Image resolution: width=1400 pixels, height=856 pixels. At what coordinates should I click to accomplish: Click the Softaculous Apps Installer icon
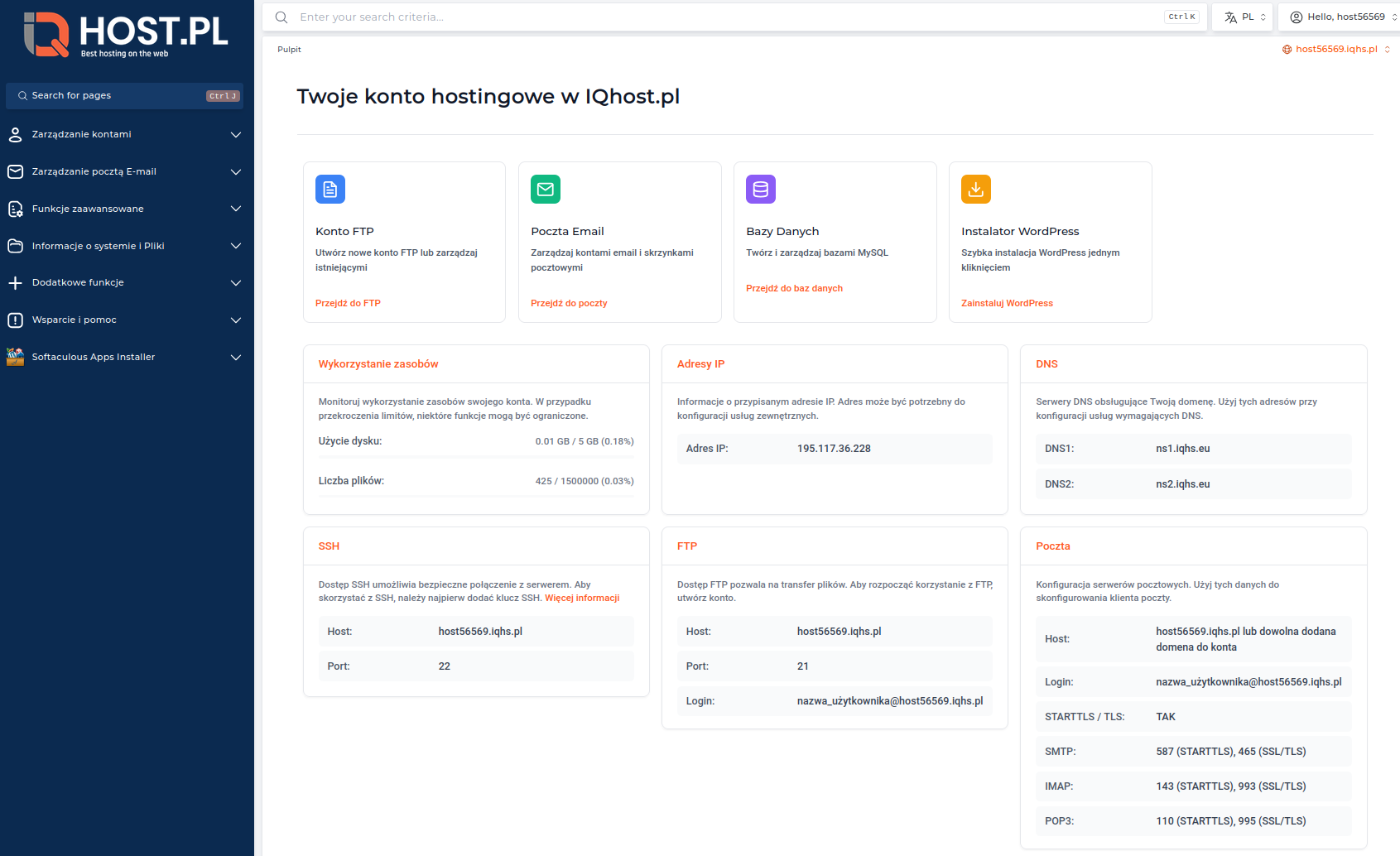(x=15, y=357)
